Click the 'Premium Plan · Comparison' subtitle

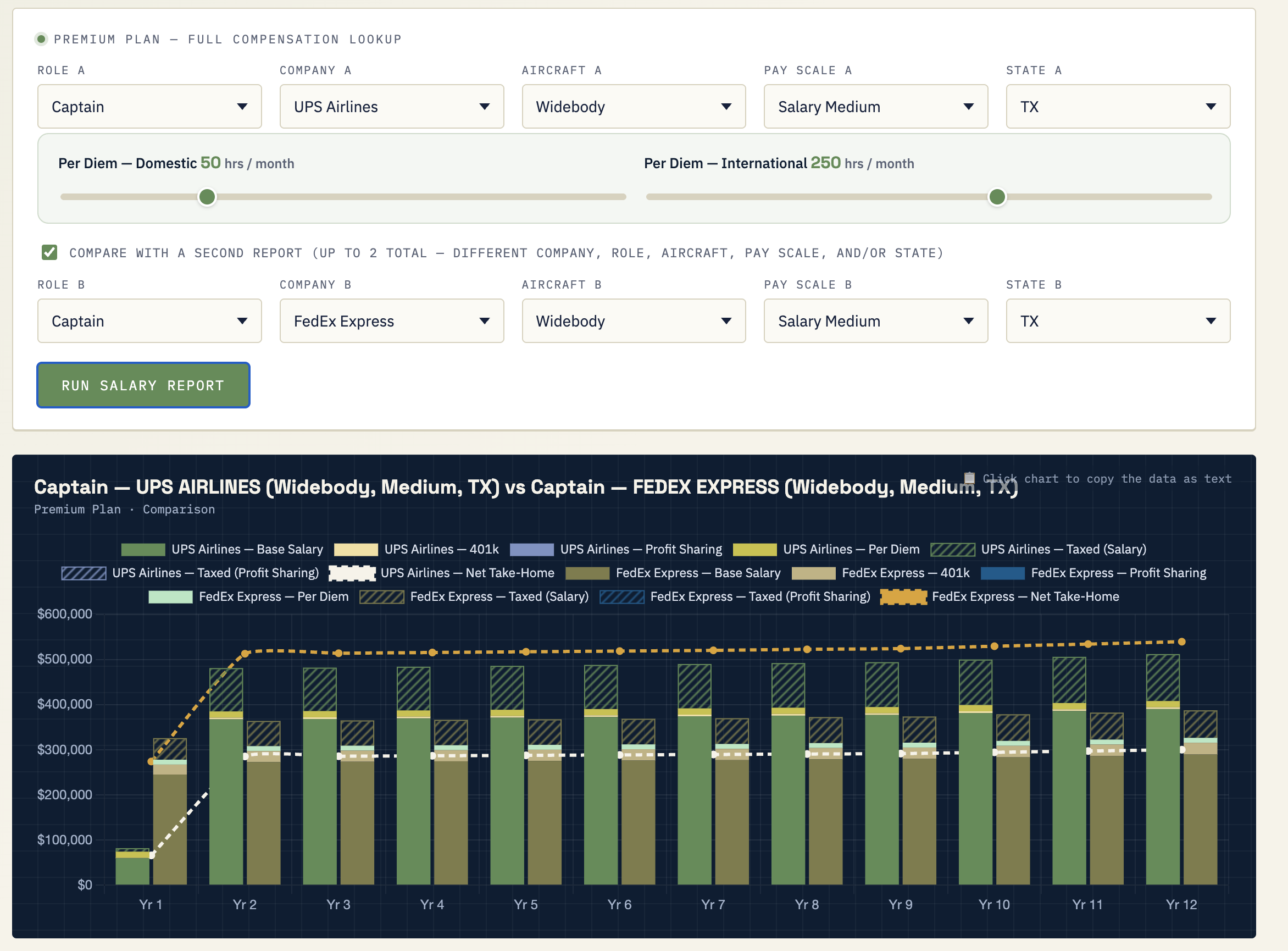click(x=124, y=510)
